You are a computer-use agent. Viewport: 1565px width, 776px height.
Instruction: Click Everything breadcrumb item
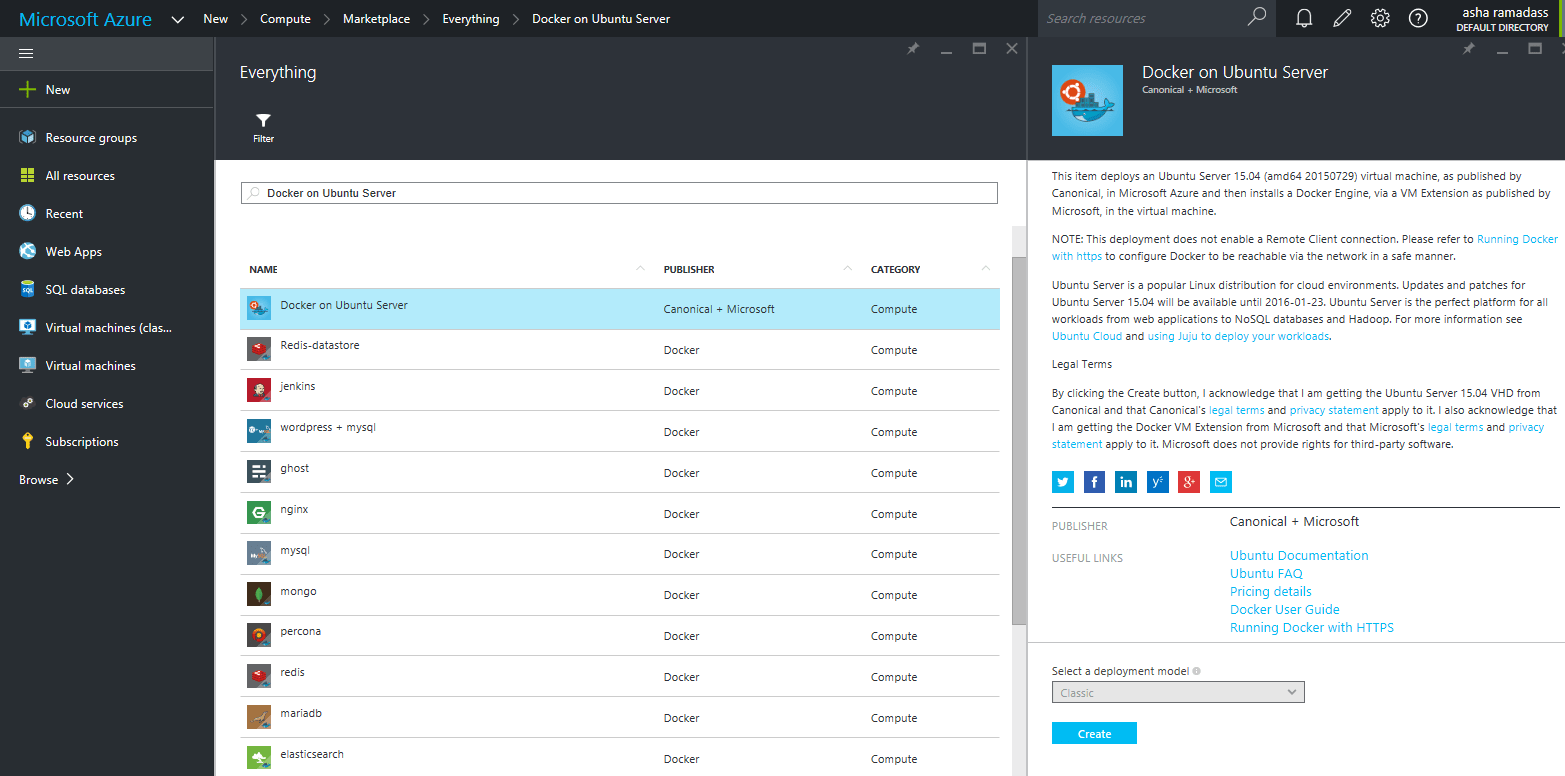click(471, 19)
